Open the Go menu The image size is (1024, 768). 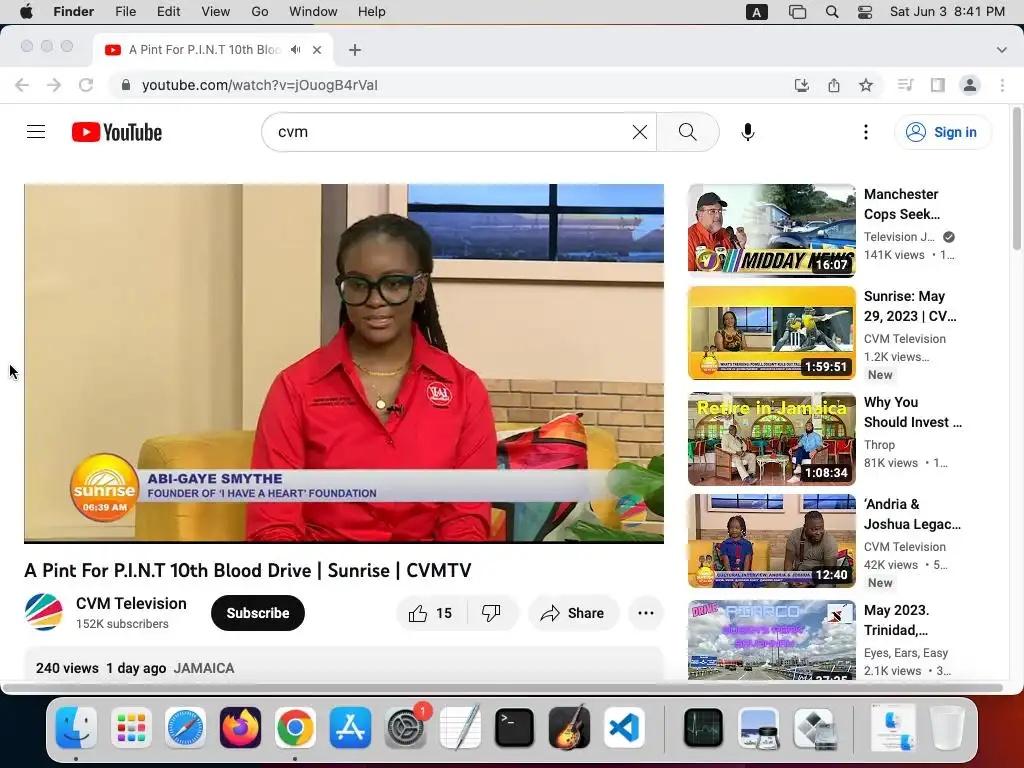260,12
